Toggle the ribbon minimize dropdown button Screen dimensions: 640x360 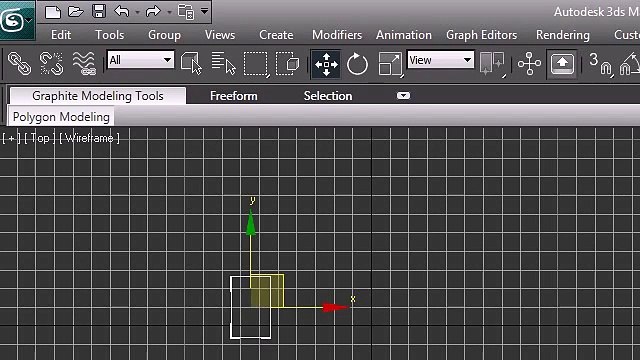tap(403, 96)
